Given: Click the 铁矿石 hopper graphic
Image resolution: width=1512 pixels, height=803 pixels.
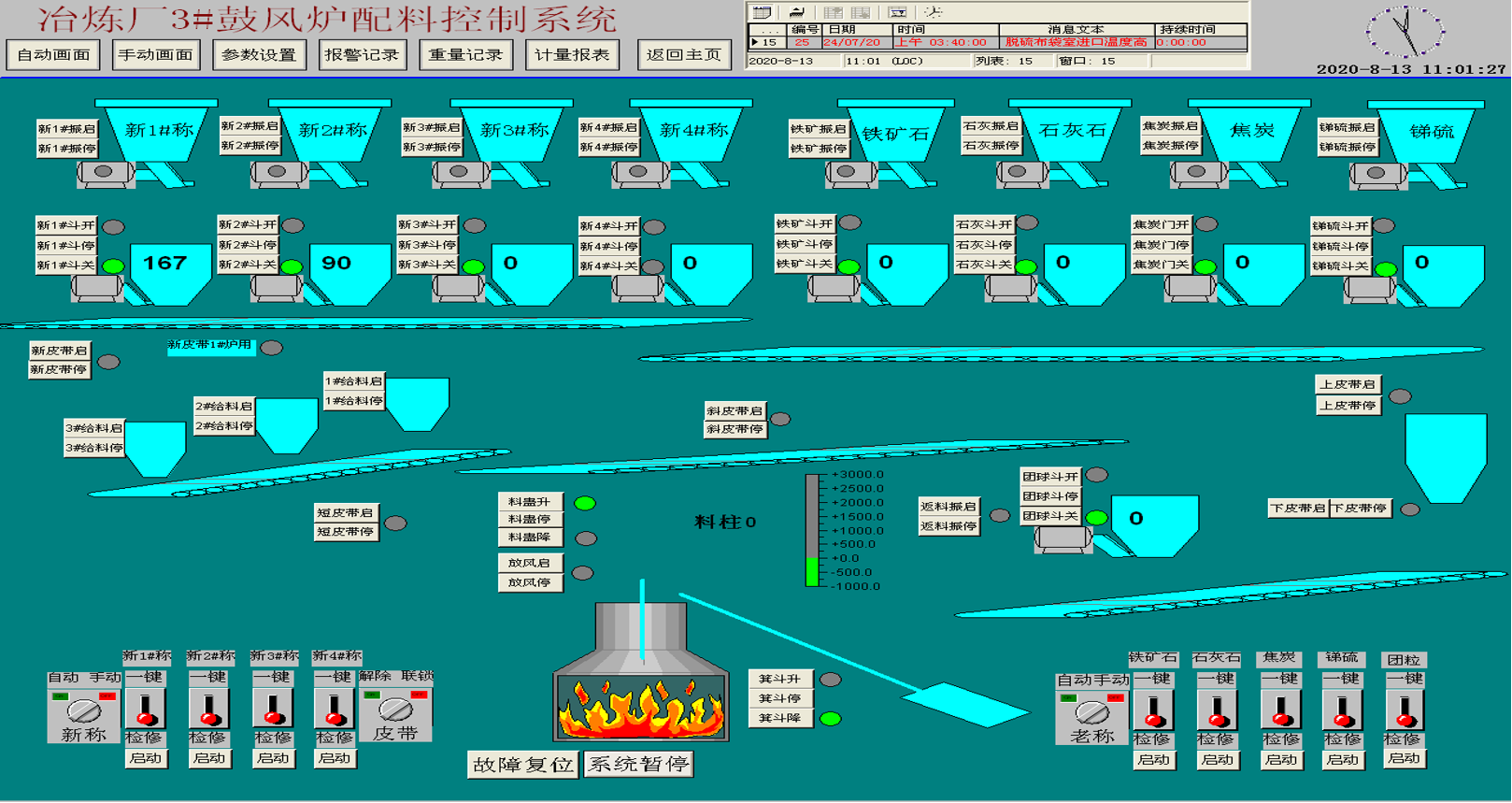Looking at the screenshot, I should pyautogui.click(x=895, y=132).
